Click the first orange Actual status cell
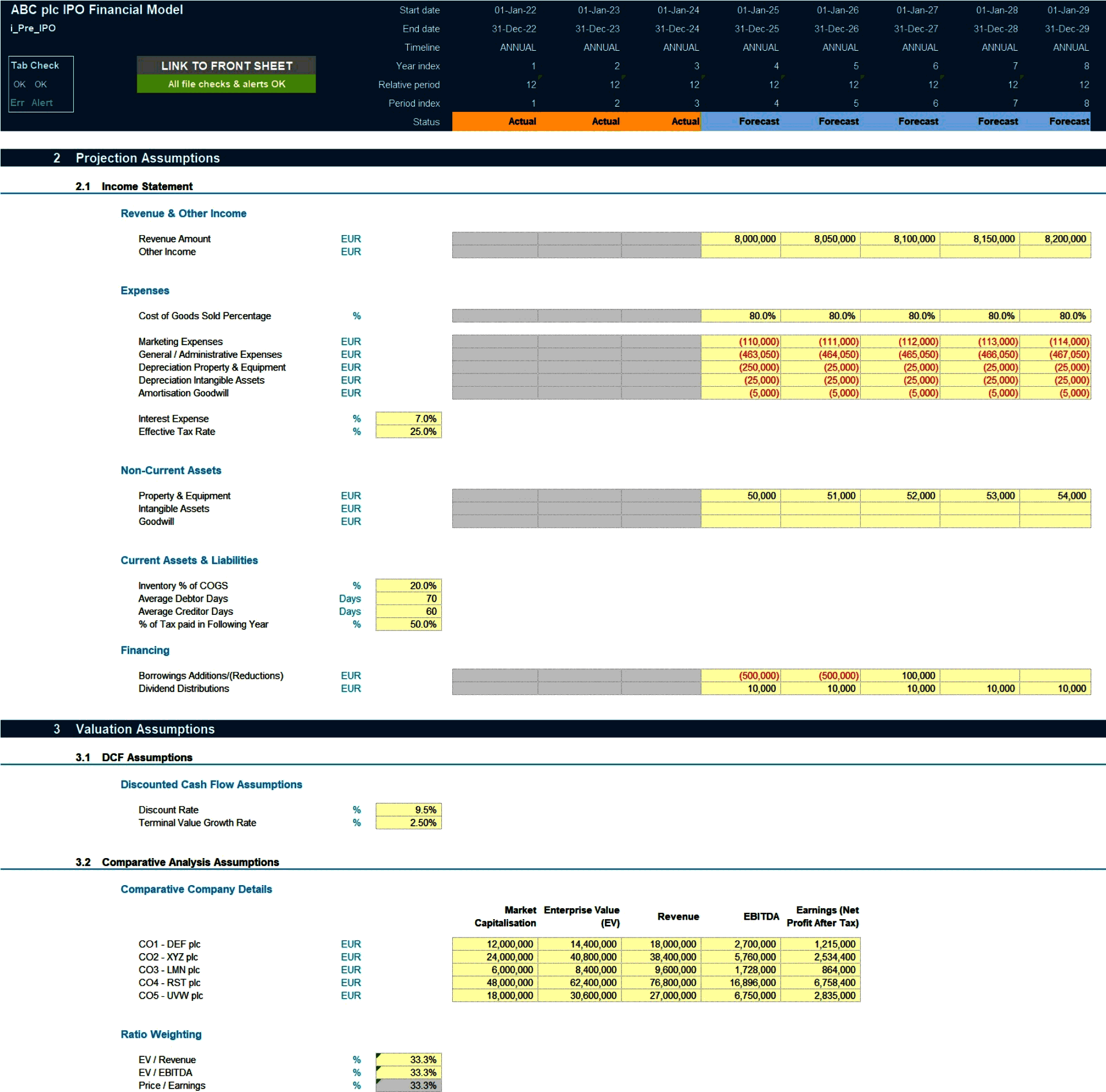Viewport: 1106px width, 1092px height. coord(495,122)
